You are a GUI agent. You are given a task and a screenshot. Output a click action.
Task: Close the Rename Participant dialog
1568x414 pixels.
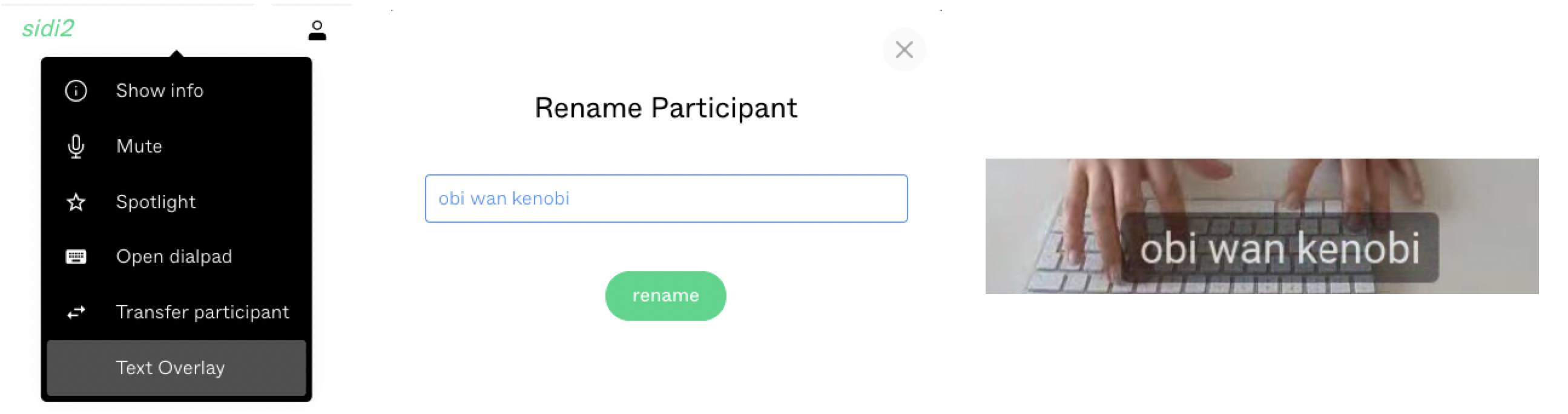(x=903, y=50)
